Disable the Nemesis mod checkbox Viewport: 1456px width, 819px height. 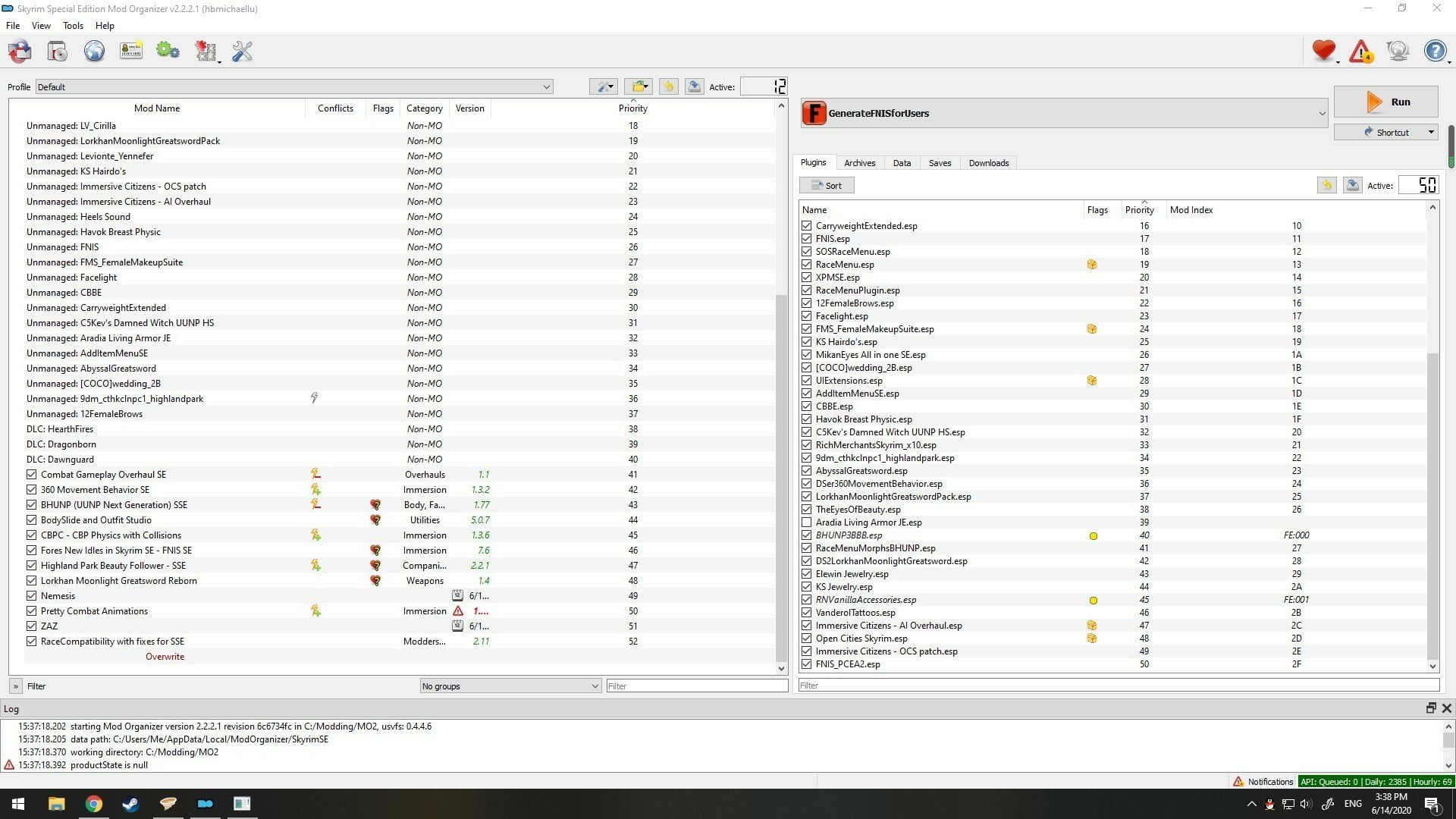coord(31,595)
